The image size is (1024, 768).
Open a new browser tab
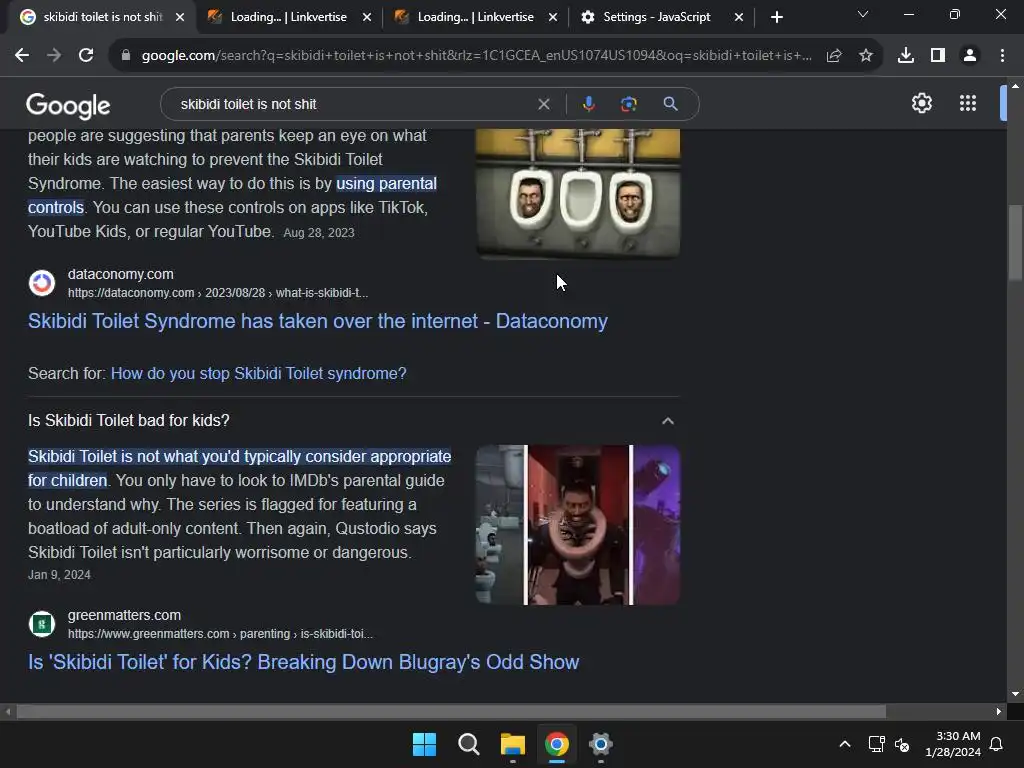776,17
